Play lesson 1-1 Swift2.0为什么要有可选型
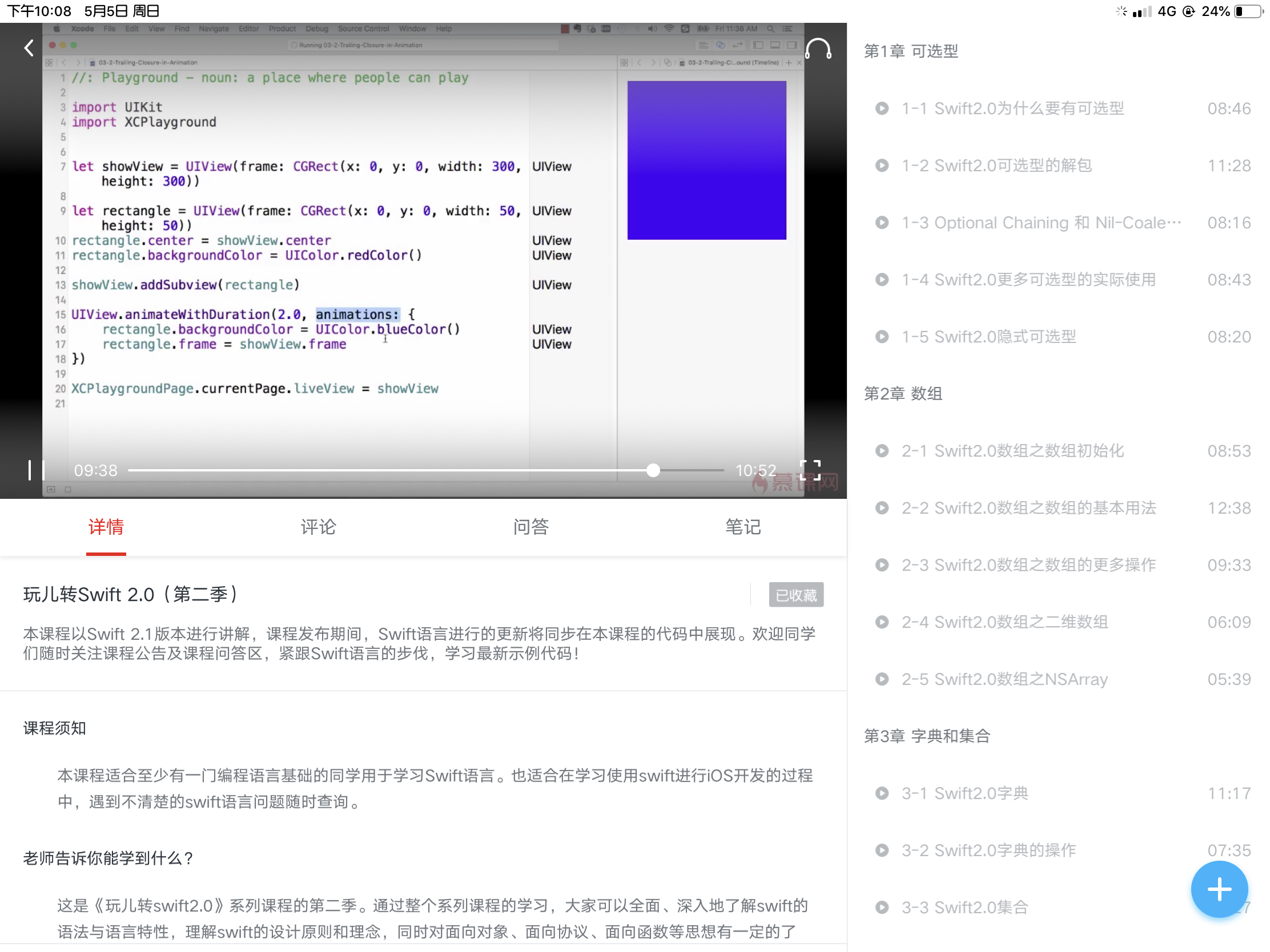The image size is (1270, 952). (1012, 108)
